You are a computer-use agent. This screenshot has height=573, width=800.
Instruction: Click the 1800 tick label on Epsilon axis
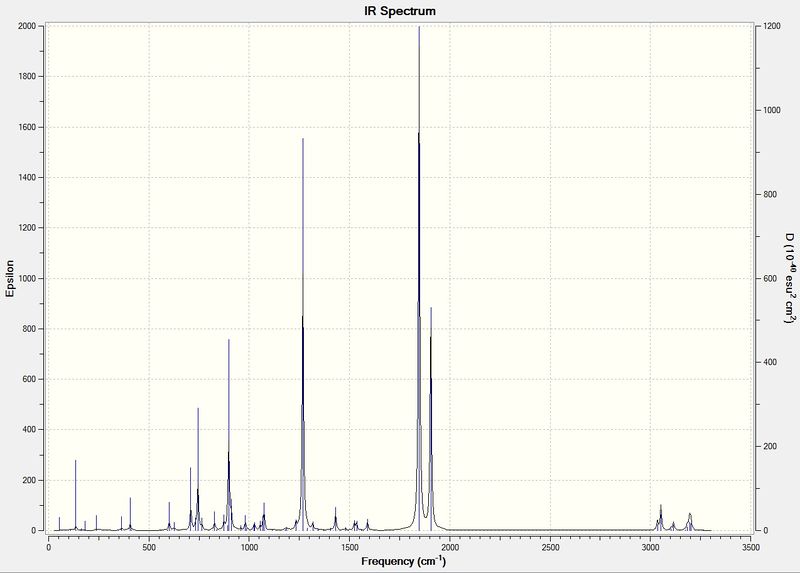[x=28, y=77]
